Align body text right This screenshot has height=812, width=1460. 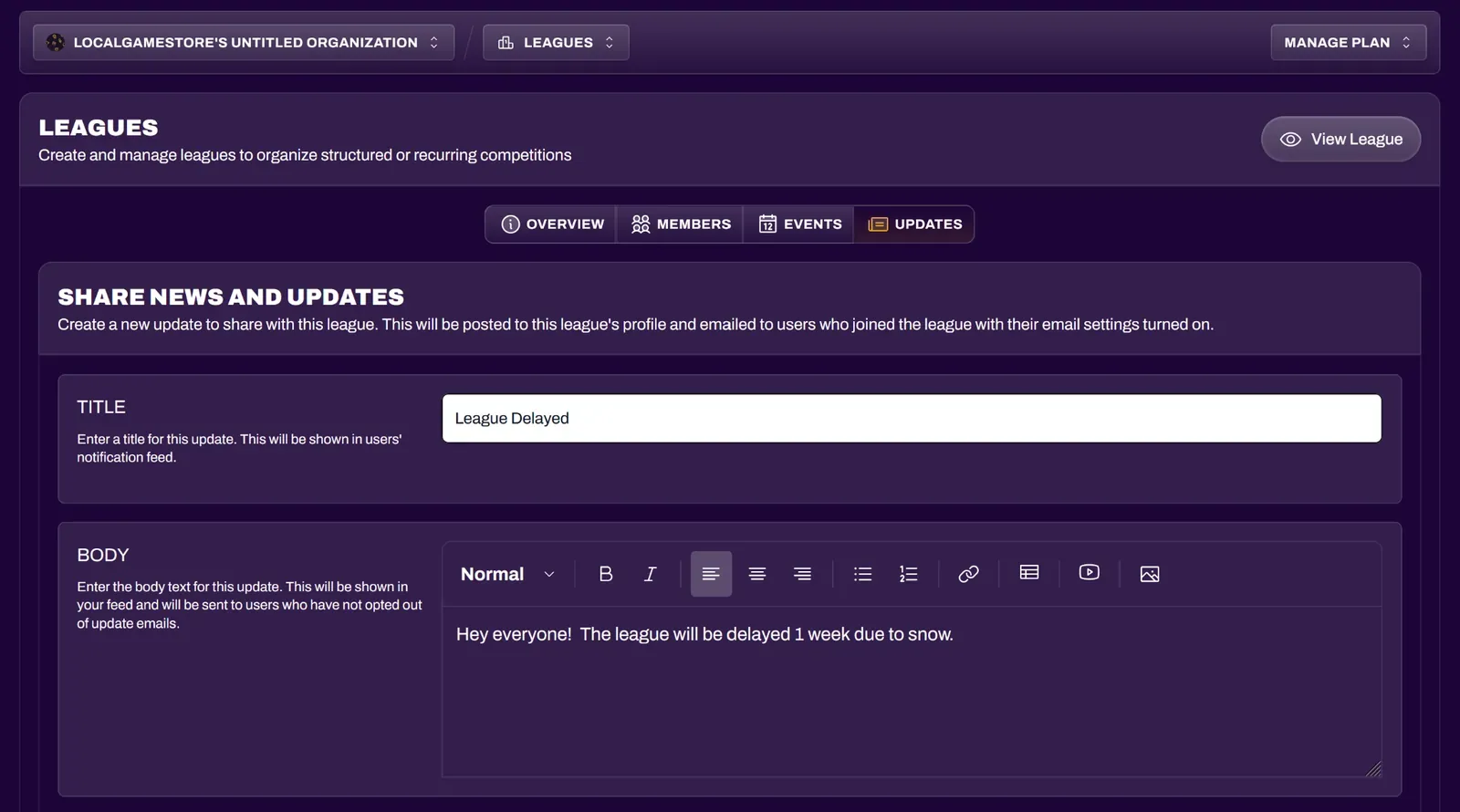[x=802, y=574]
